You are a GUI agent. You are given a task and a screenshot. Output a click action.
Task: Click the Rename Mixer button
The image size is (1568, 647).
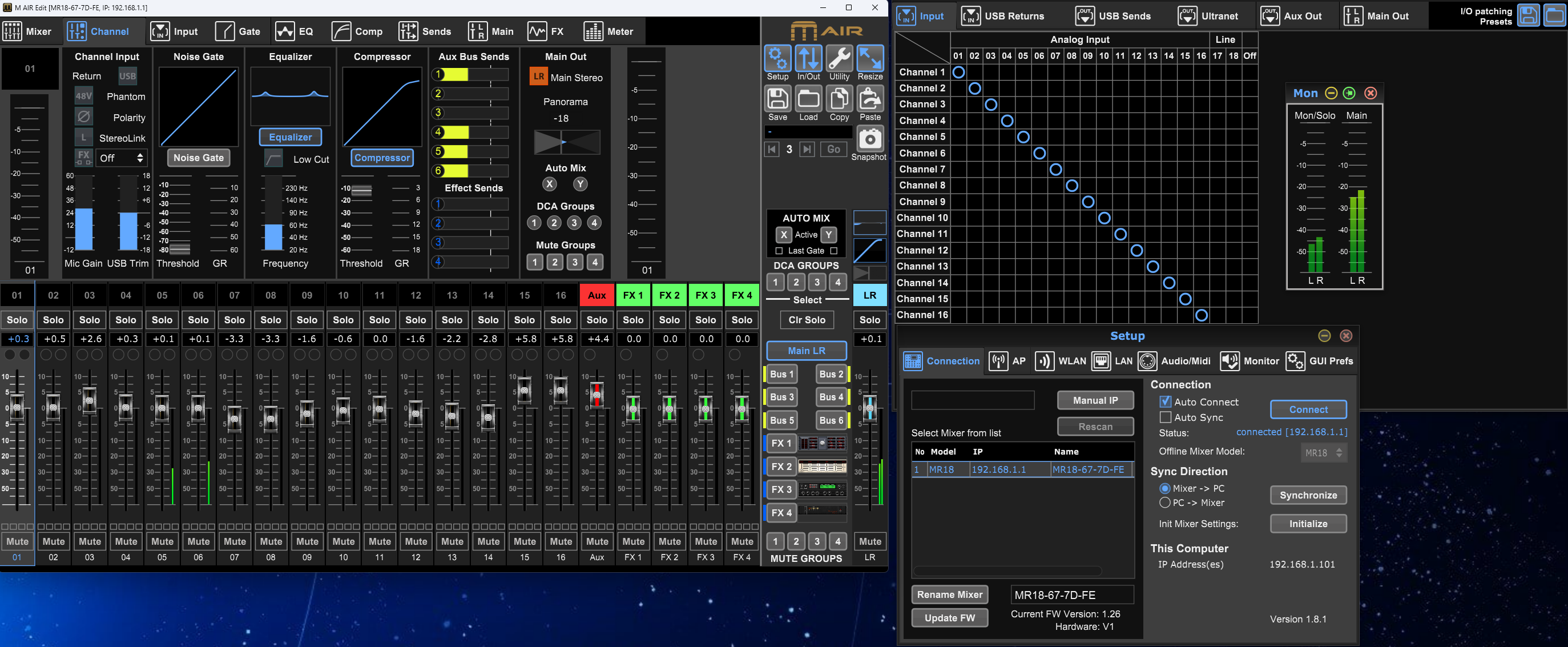point(950,594)
